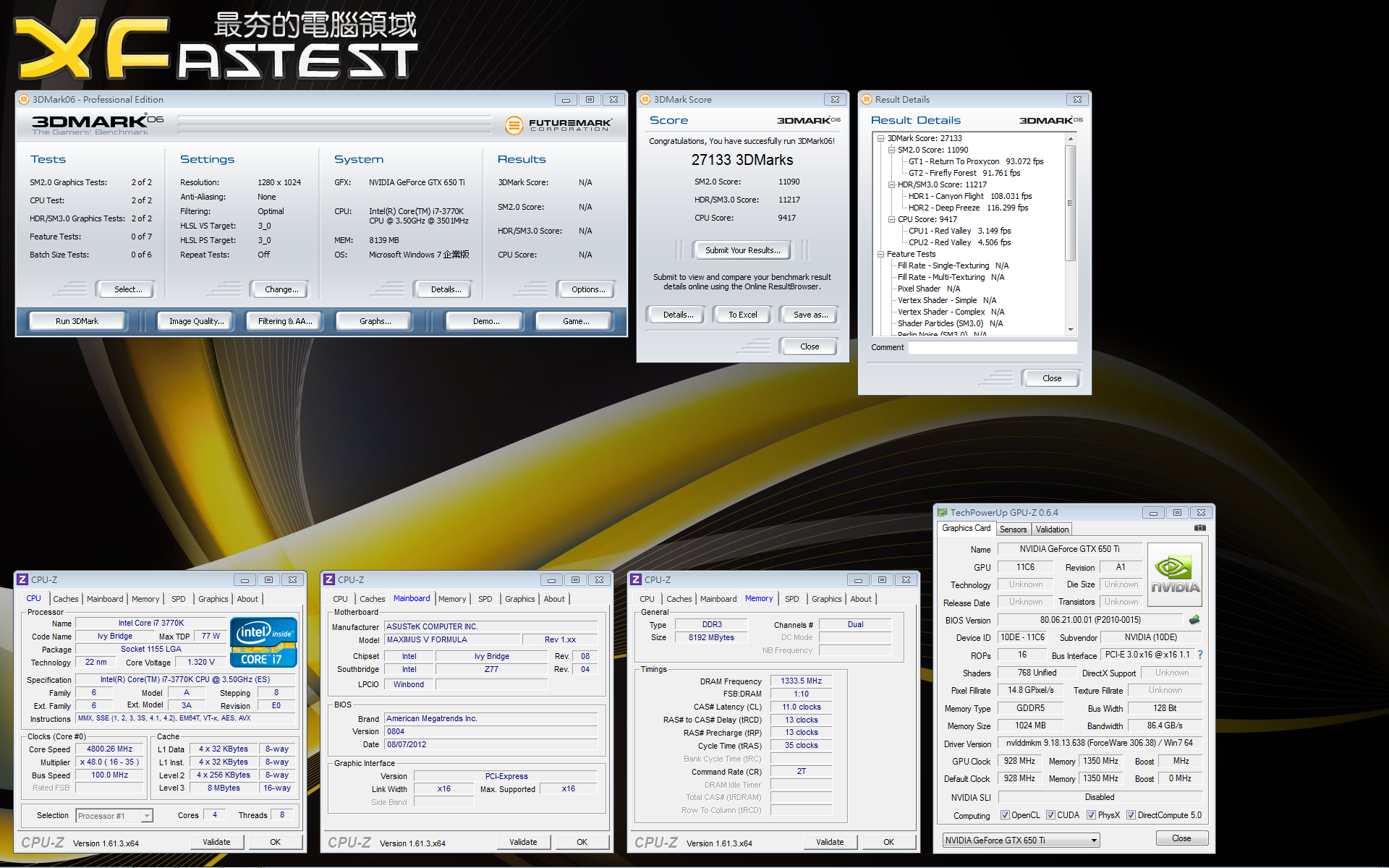Click the Close button in GPU-Z
Image resolution: width=1389 pixels, height=868 pixels.
tap(1181, 838)
